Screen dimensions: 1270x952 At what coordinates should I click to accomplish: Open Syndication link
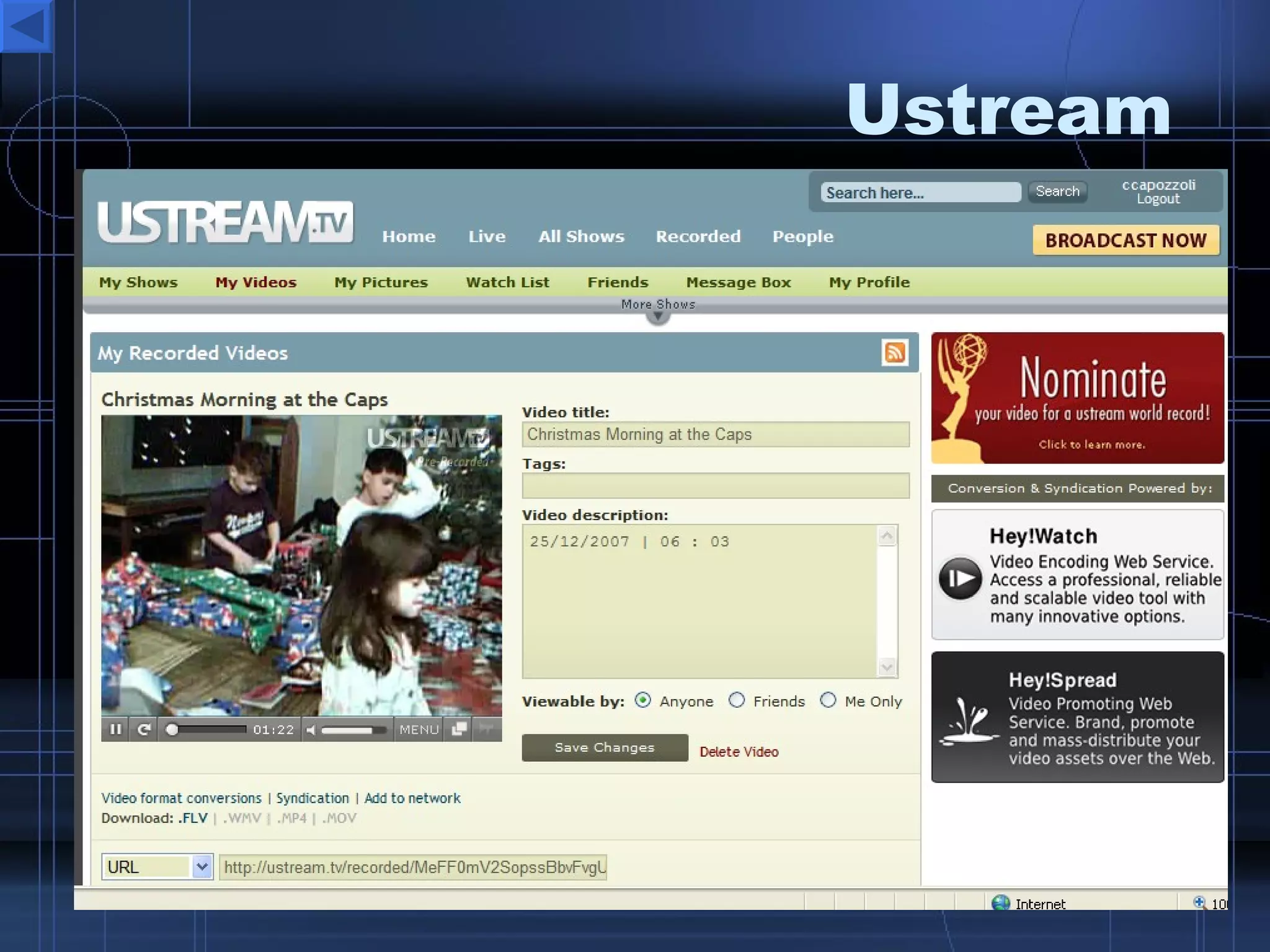(313, 798)
